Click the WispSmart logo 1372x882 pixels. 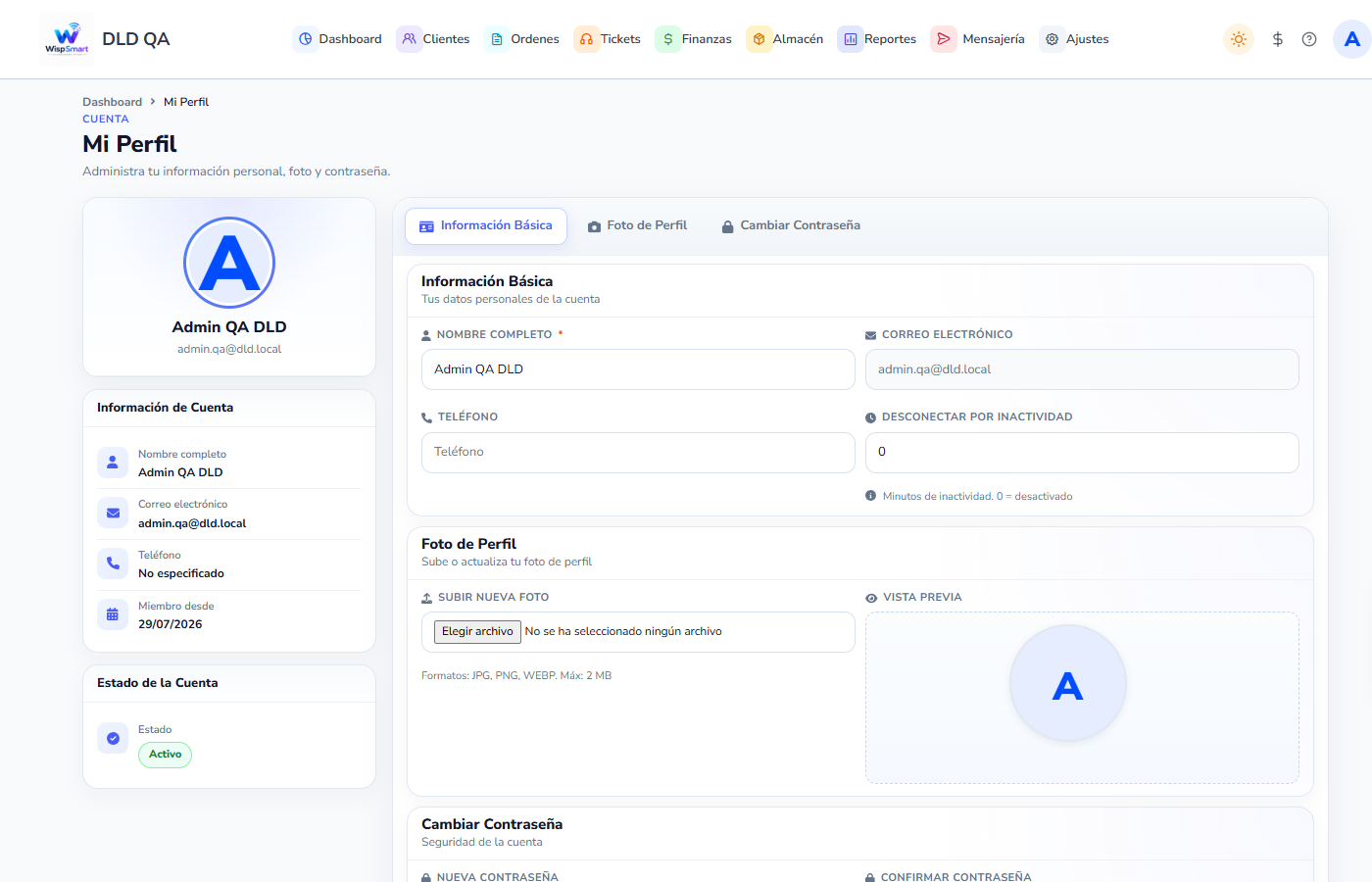click(x=67, y=39)
